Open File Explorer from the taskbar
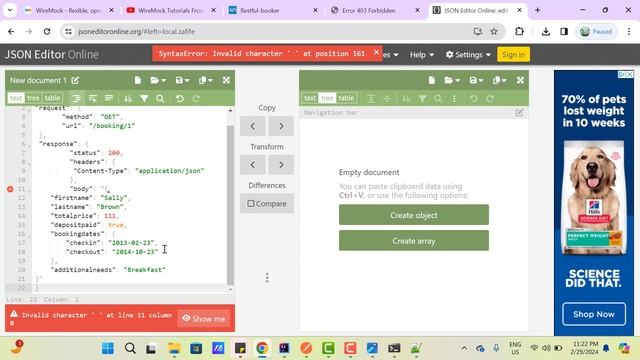 click(x=174, y=348)
